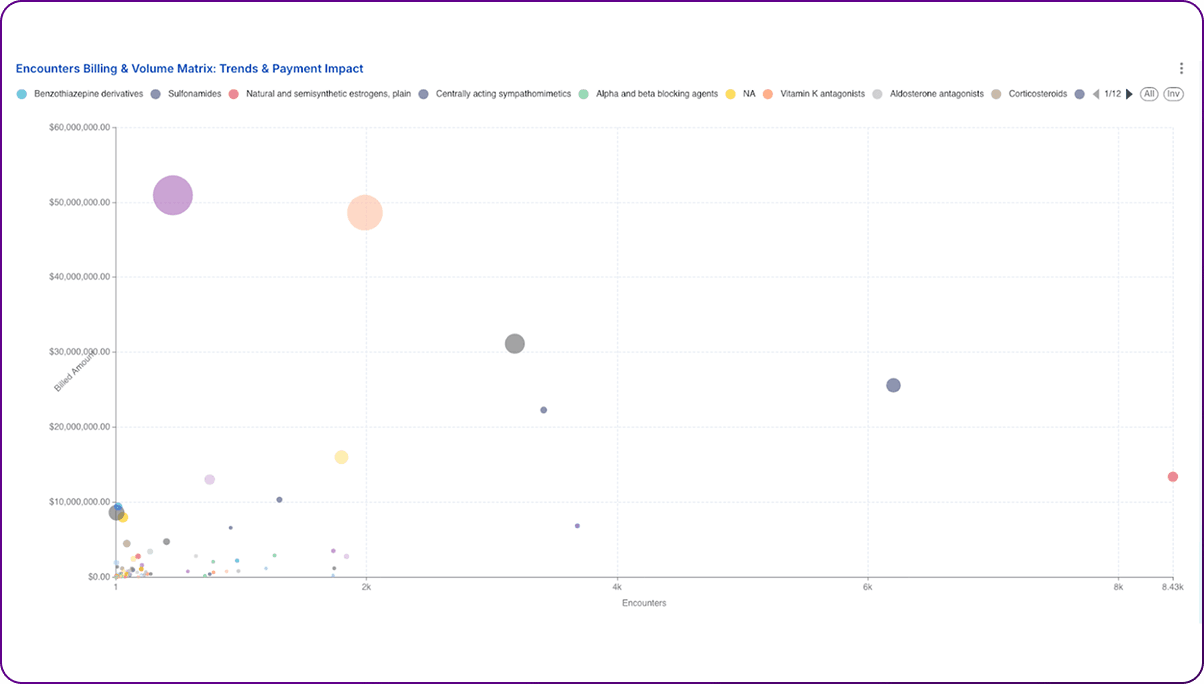
Task: Click the $60,000,000.00 axis value
Action: [x=79, y=128]
